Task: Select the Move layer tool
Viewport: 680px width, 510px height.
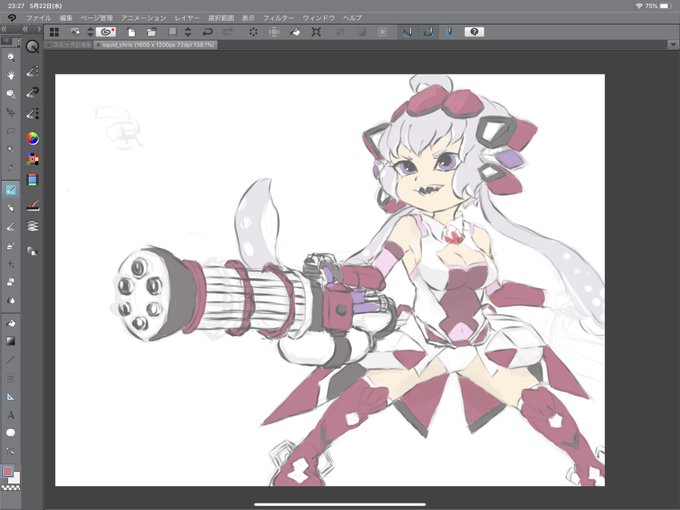Action: (11, 113)
